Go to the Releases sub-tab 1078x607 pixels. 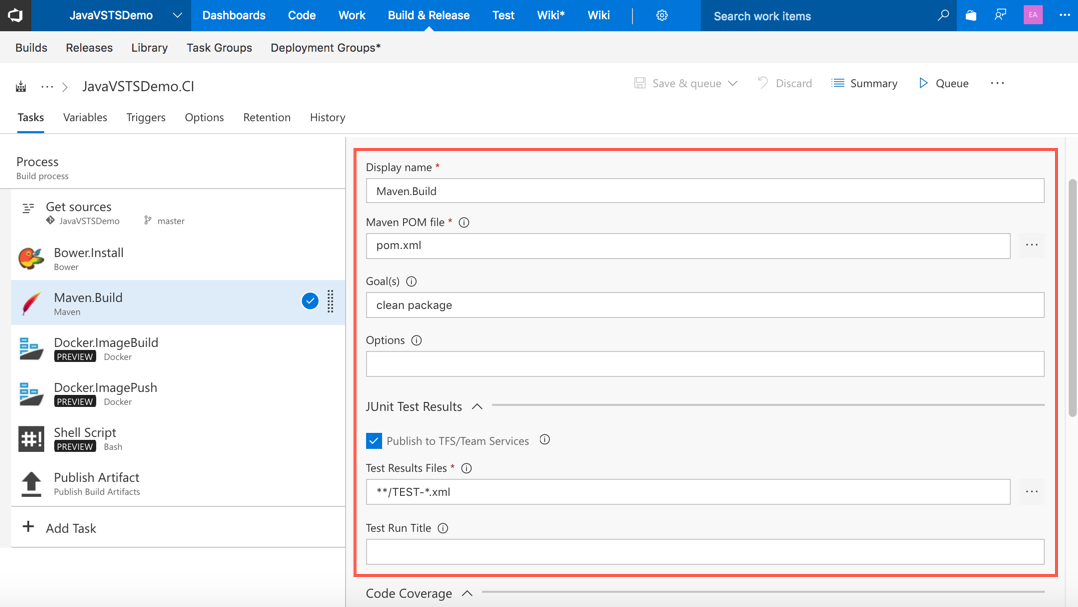point(89,47)
